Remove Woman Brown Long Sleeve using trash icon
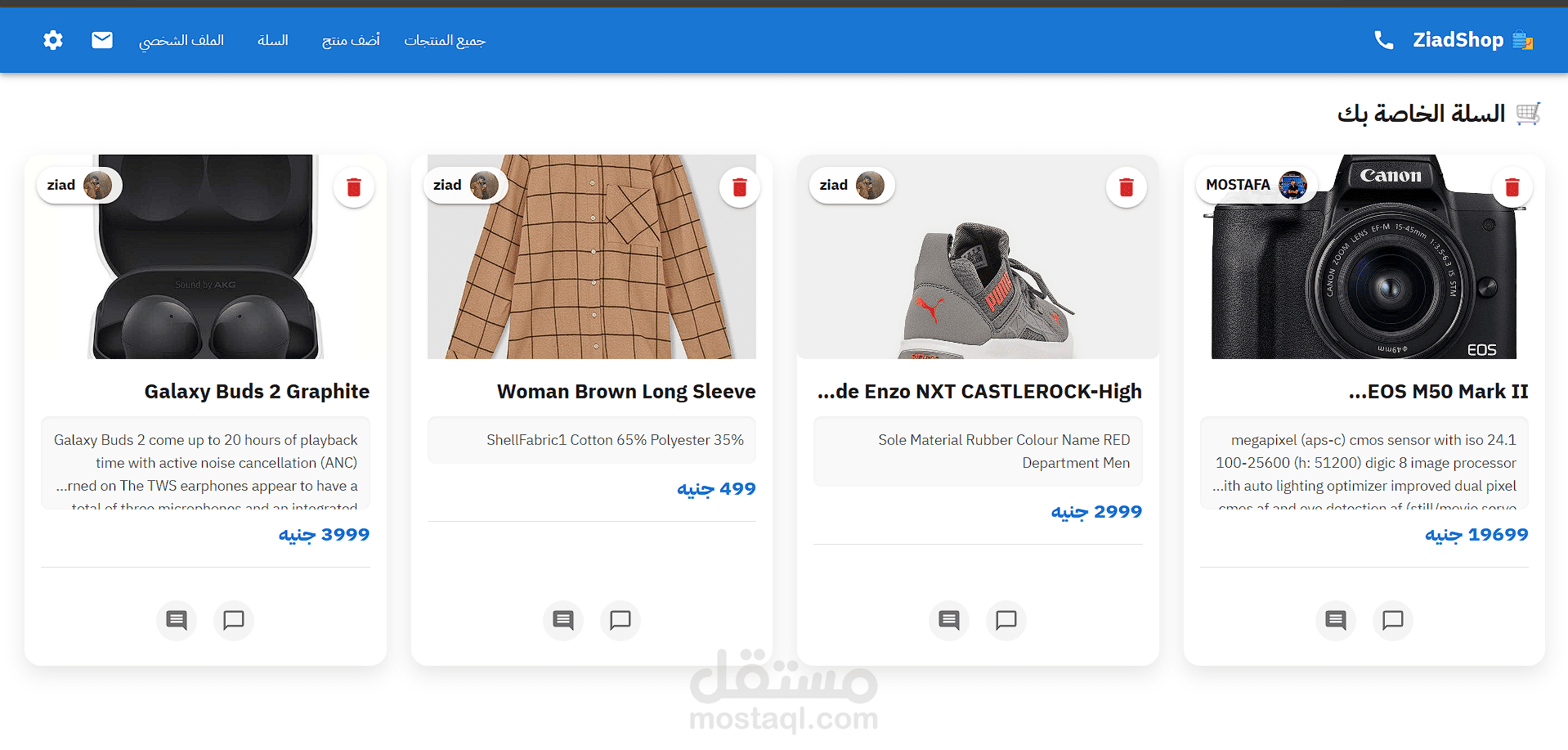Viewport: 1568px width, 750px height. click(x=740, y=187)
